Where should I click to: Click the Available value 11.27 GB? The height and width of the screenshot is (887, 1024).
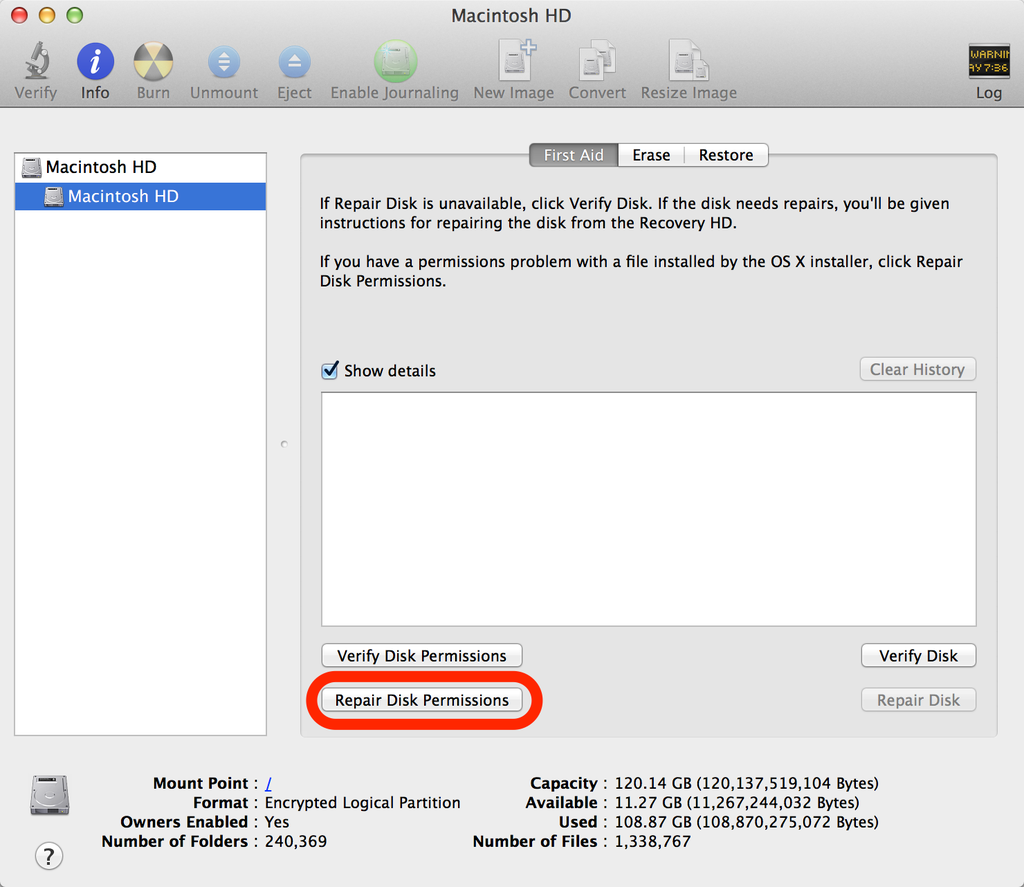pyautogui.click(x=737, y=803)
